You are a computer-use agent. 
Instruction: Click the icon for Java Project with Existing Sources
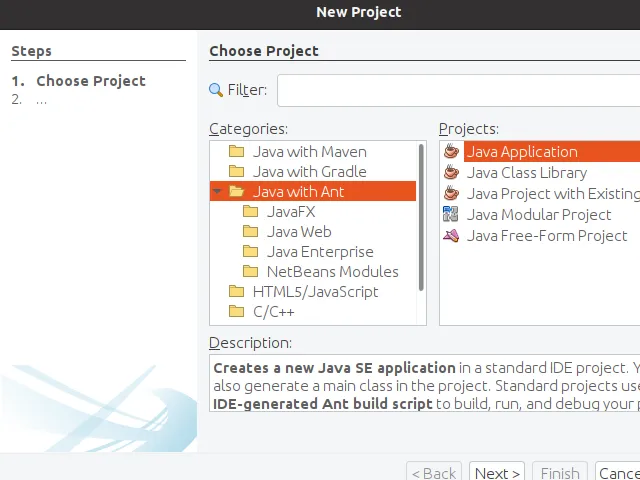coord(451,193)
